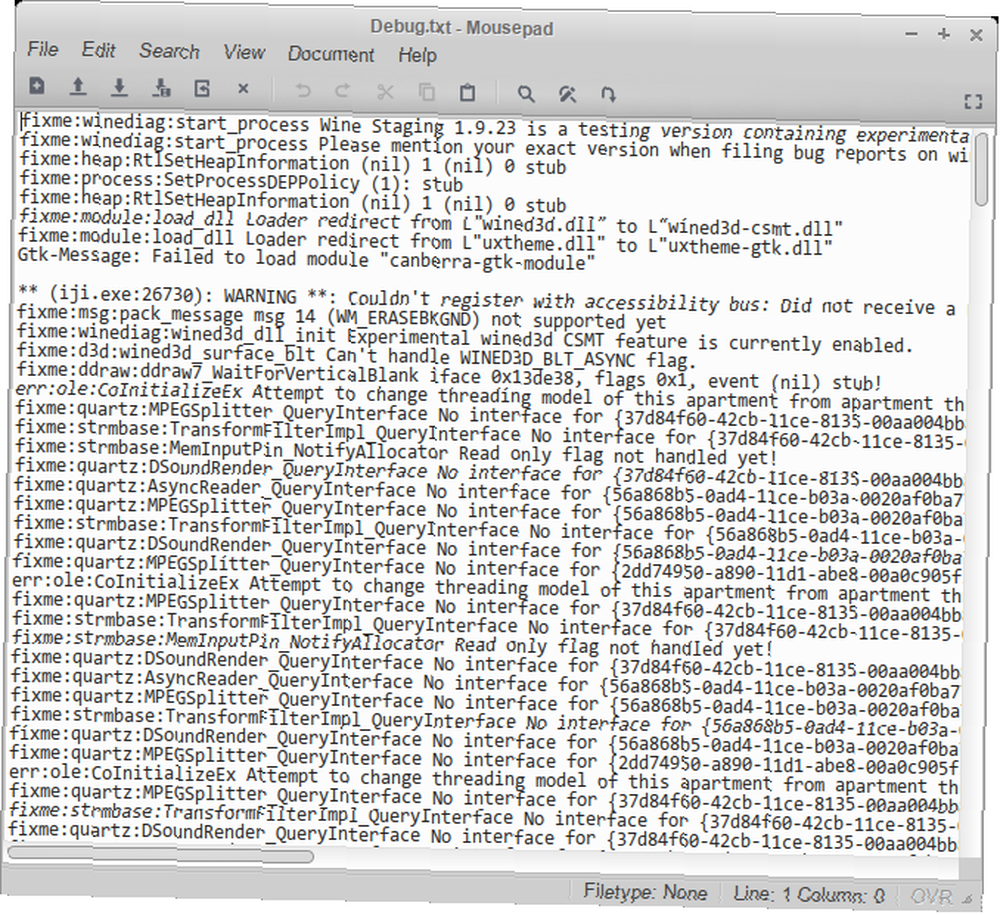Screen dimensions: 1000x915
Task: Open the Edit menu
Action: click(x=98, y=50)
